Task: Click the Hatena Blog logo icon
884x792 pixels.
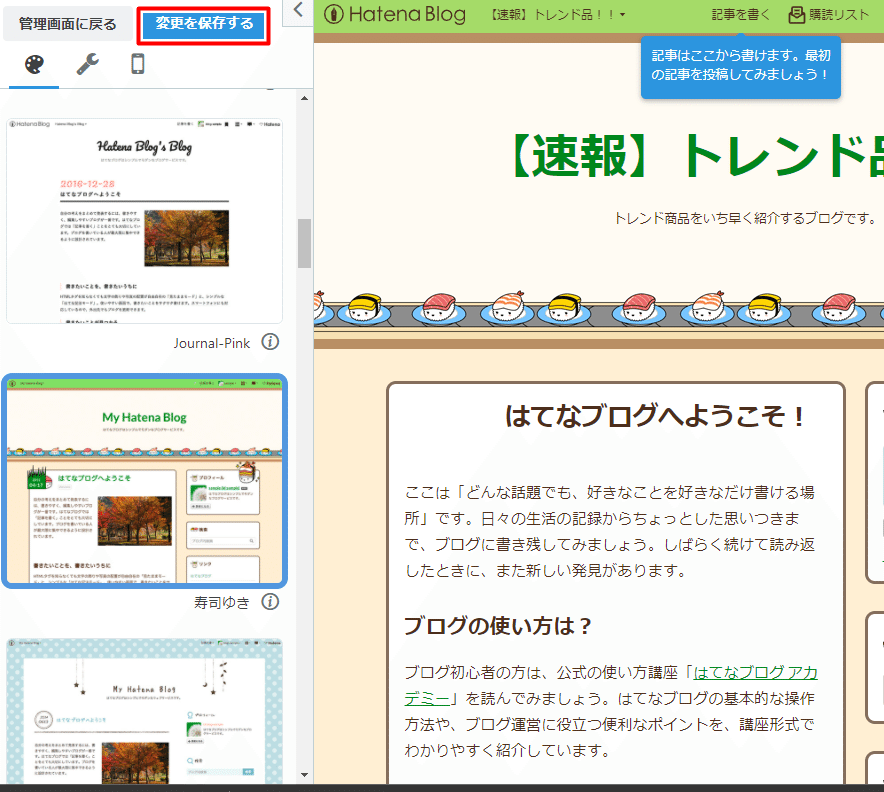Action: tap(334, 15)
